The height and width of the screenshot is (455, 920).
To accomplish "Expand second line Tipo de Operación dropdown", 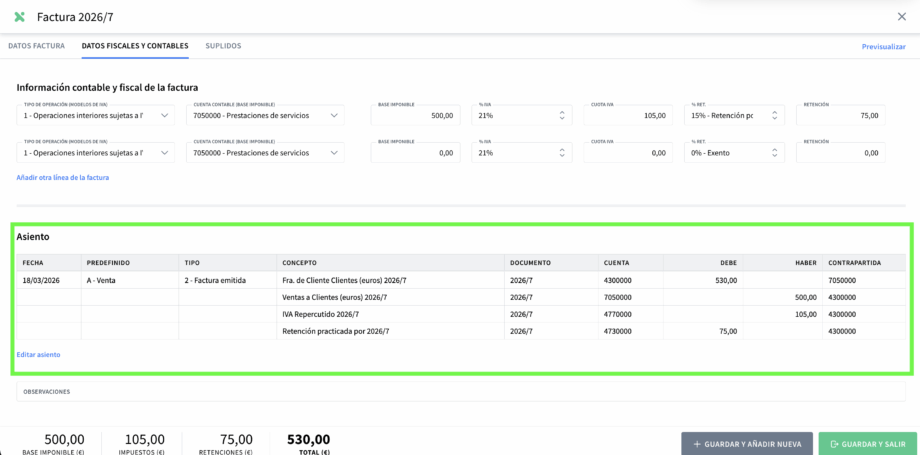I will point(95,153).
